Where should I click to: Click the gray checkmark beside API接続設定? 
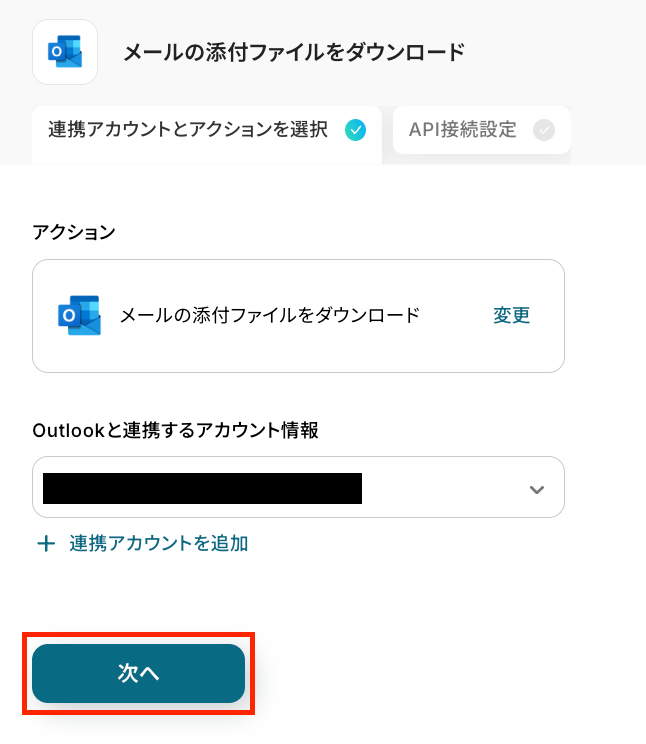544,130
